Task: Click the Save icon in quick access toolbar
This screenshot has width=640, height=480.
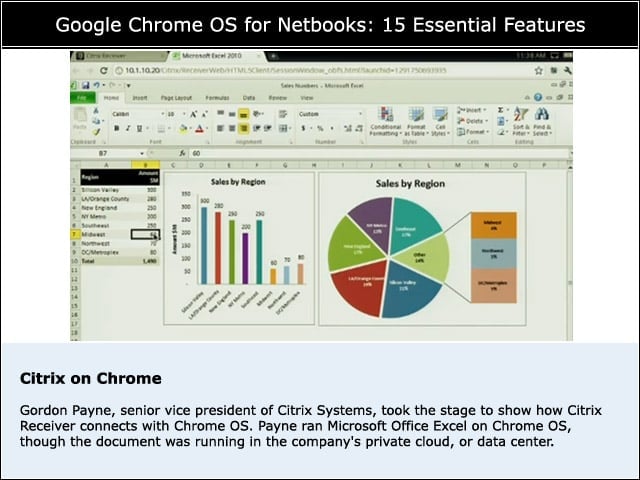Action: [x=85, y=85]
